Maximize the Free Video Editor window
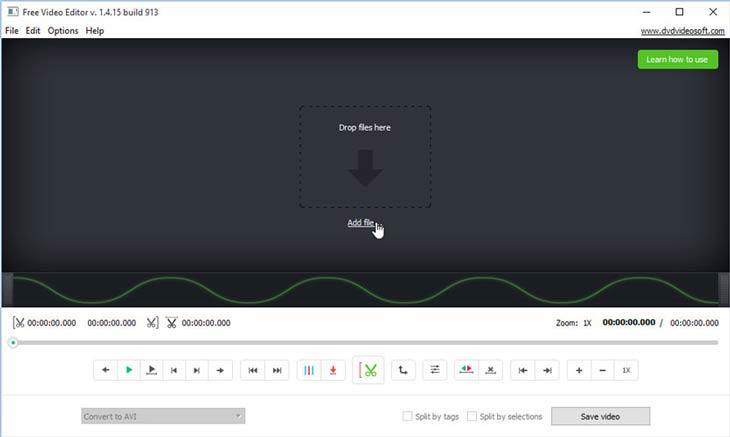Image resolution: width=730 pixels, height=437 pixels. click(679, 12)
